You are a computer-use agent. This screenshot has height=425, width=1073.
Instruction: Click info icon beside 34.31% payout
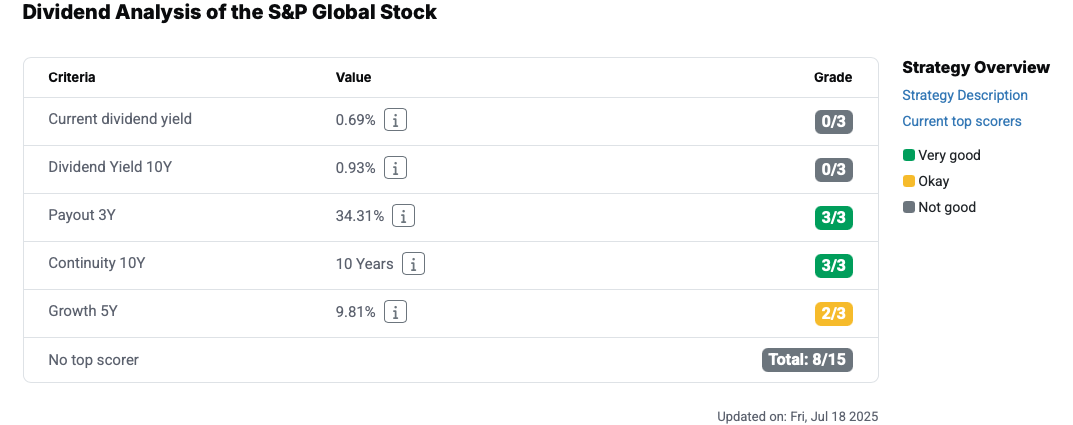[404, 216]
